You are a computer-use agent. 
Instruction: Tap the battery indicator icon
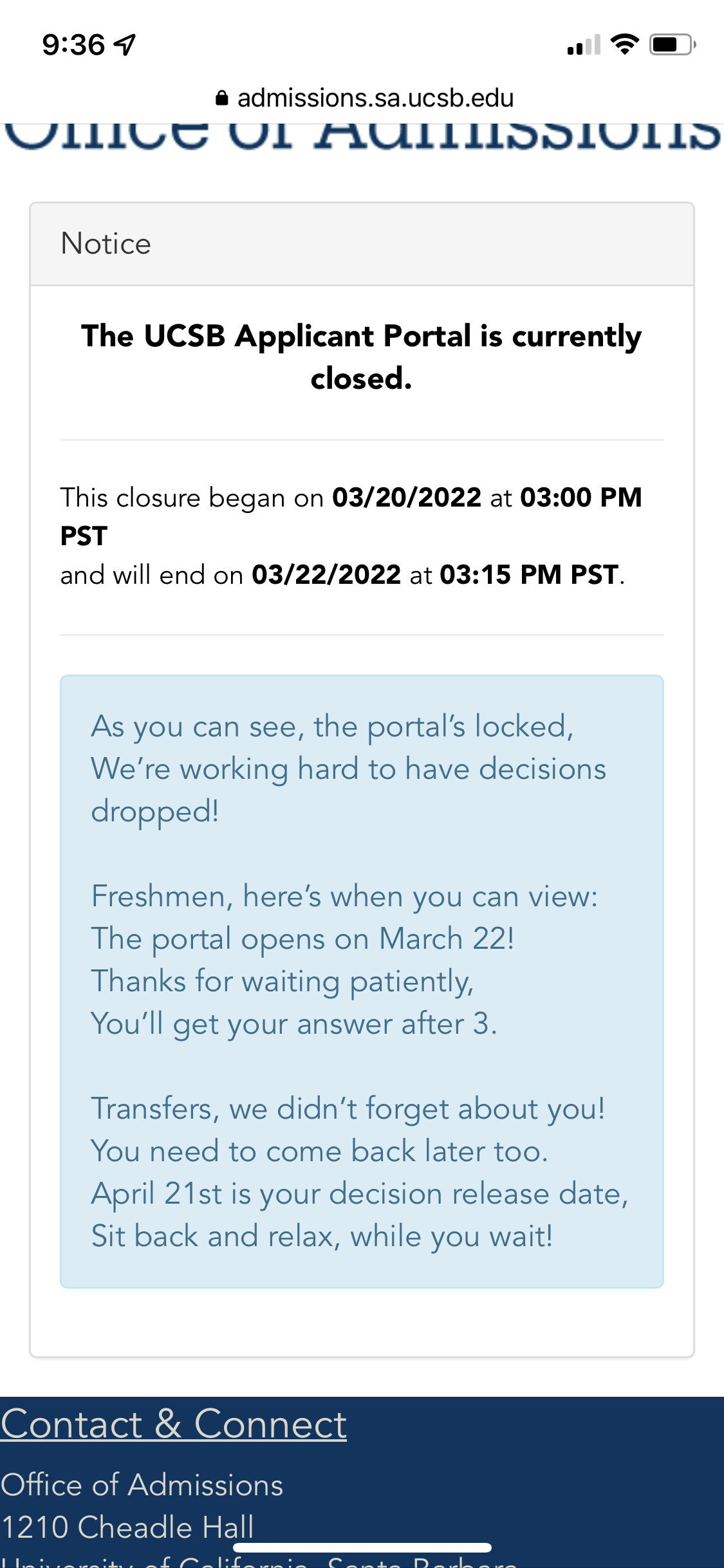click(x=673, y=44)
